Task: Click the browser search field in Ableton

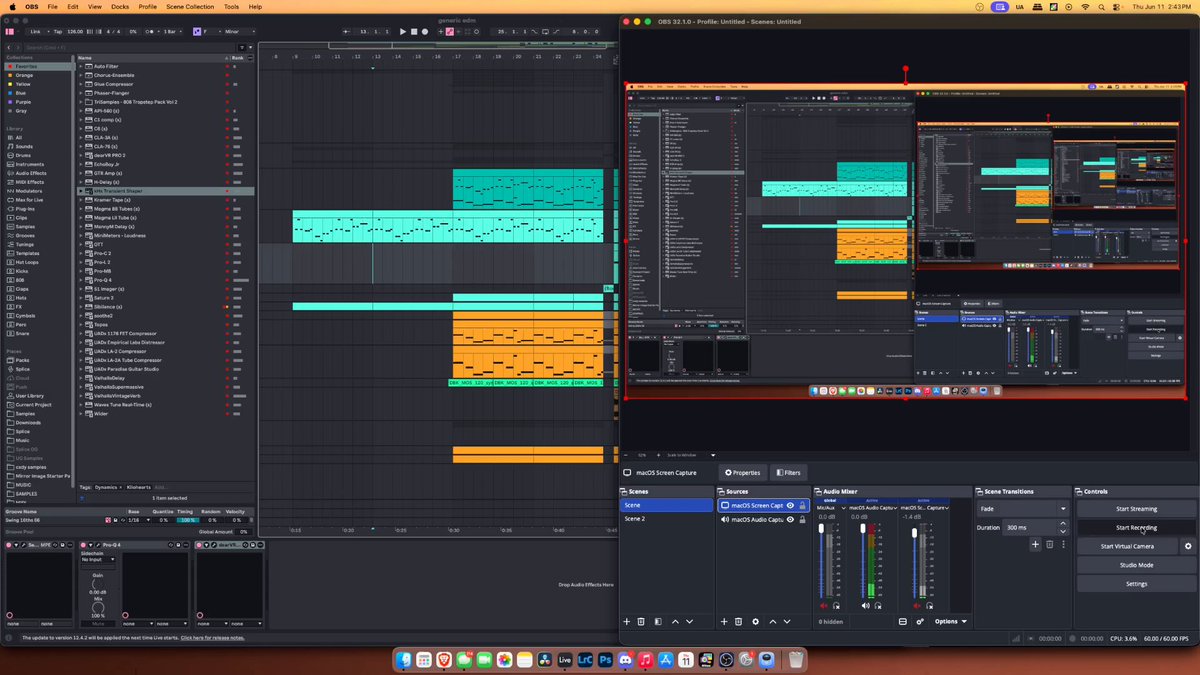Action: click(130, 47)
